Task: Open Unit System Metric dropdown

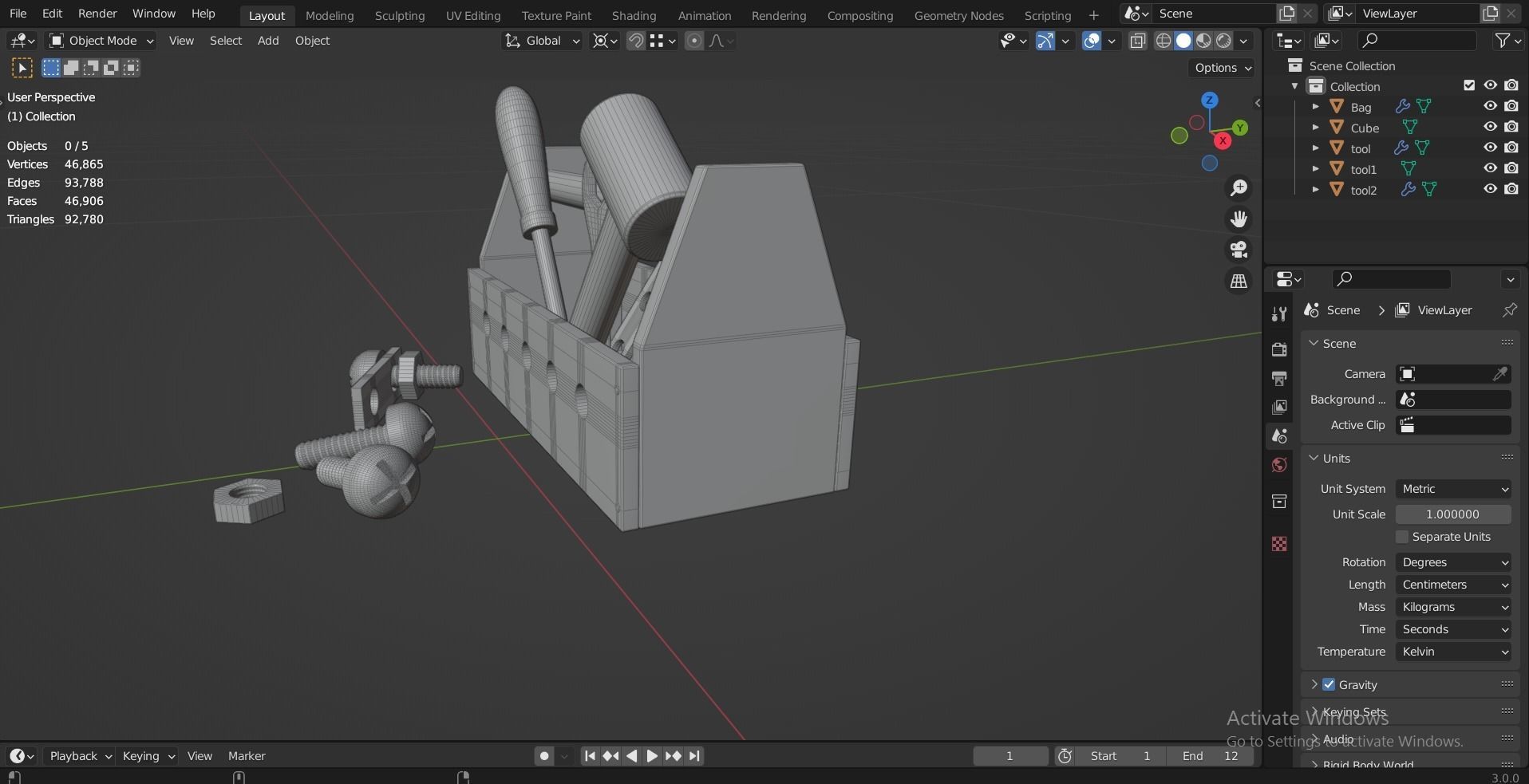Action: click(x=1453, y=489)
